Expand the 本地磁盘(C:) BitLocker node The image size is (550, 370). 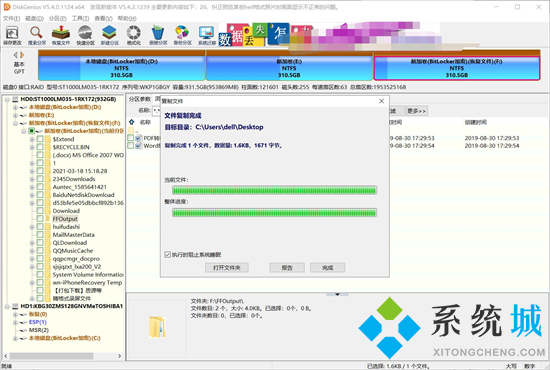(15, 338)
